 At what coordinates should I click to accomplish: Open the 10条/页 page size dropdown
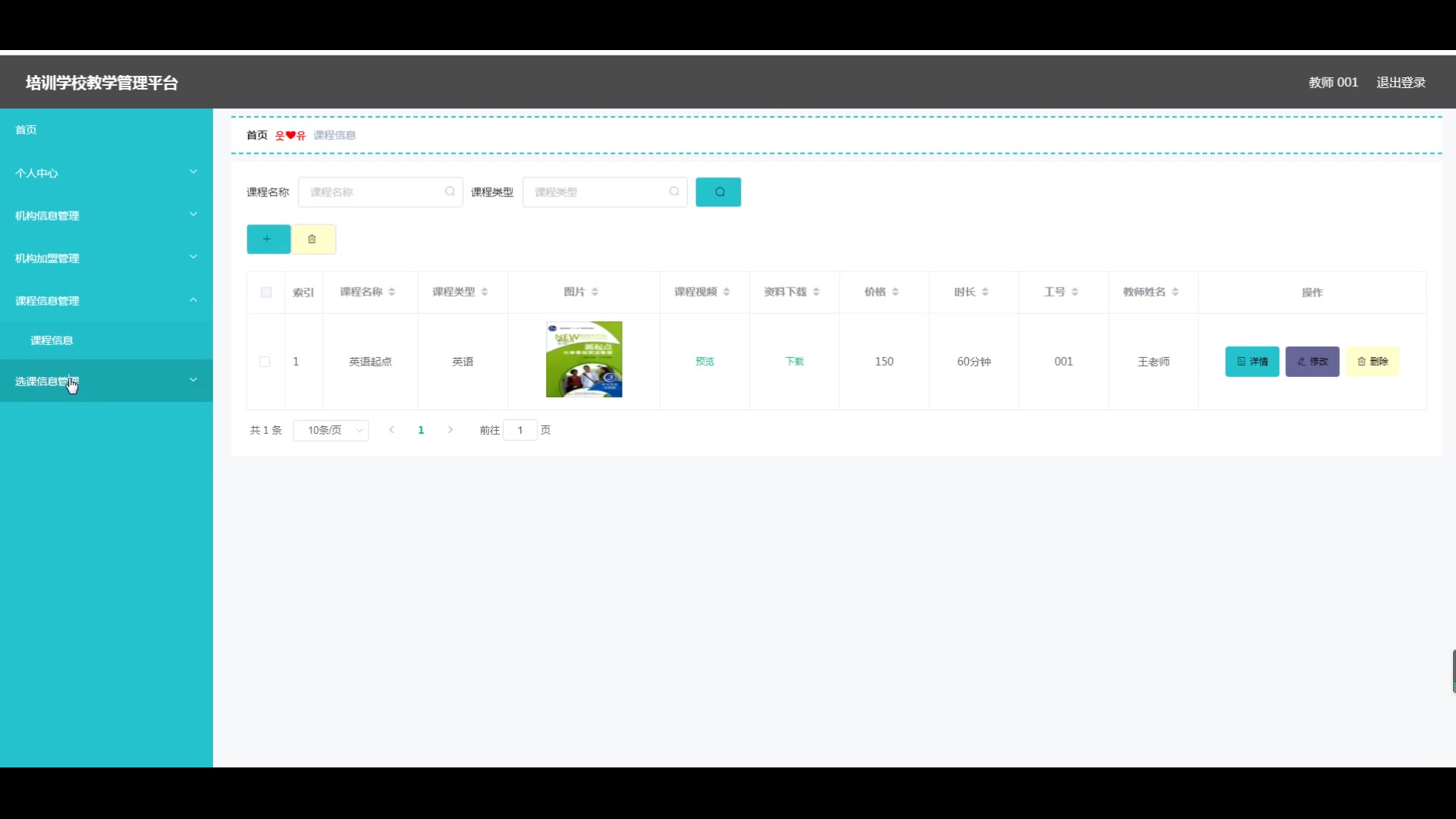coord(331,430)
